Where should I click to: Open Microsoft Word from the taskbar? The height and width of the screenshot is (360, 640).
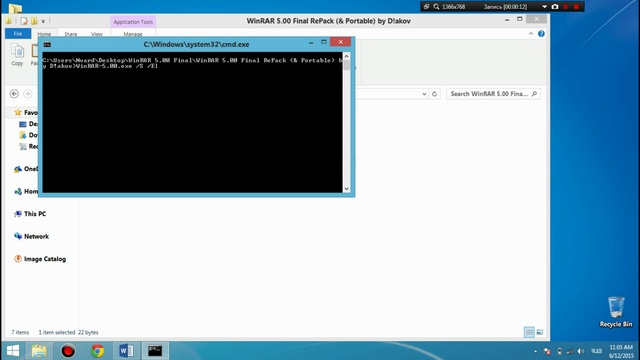(126, 351)
